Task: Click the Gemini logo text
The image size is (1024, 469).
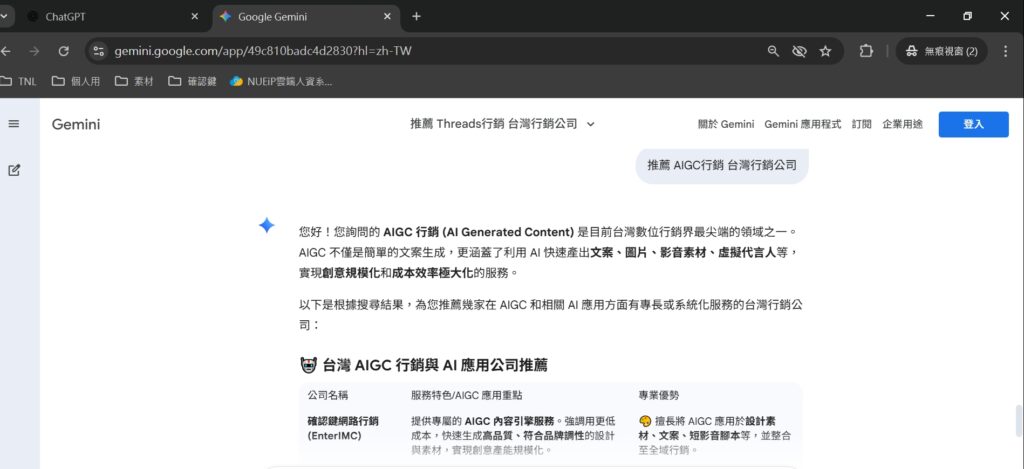Action: pyautogui.click(x=76, y=124)
